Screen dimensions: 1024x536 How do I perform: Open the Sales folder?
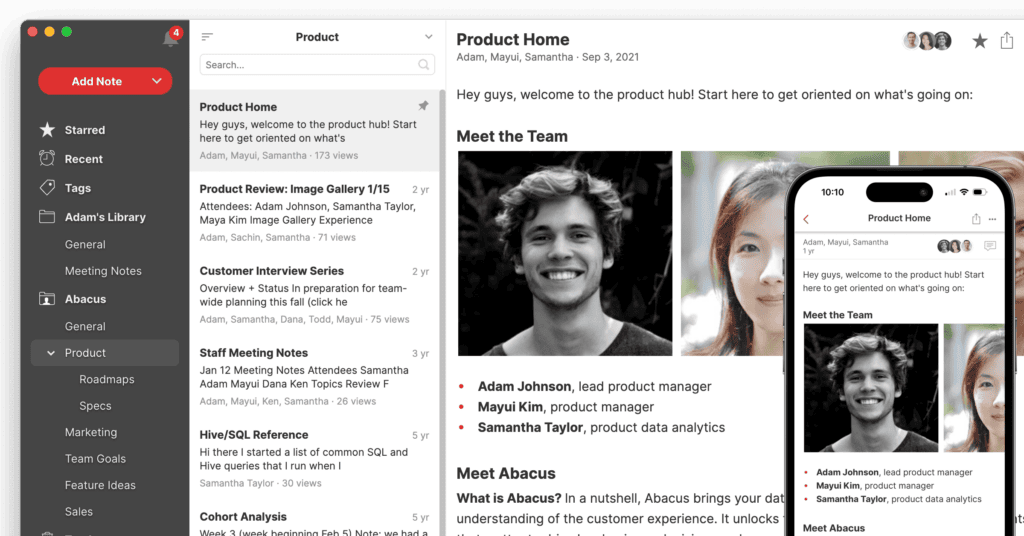pos(78,512)
